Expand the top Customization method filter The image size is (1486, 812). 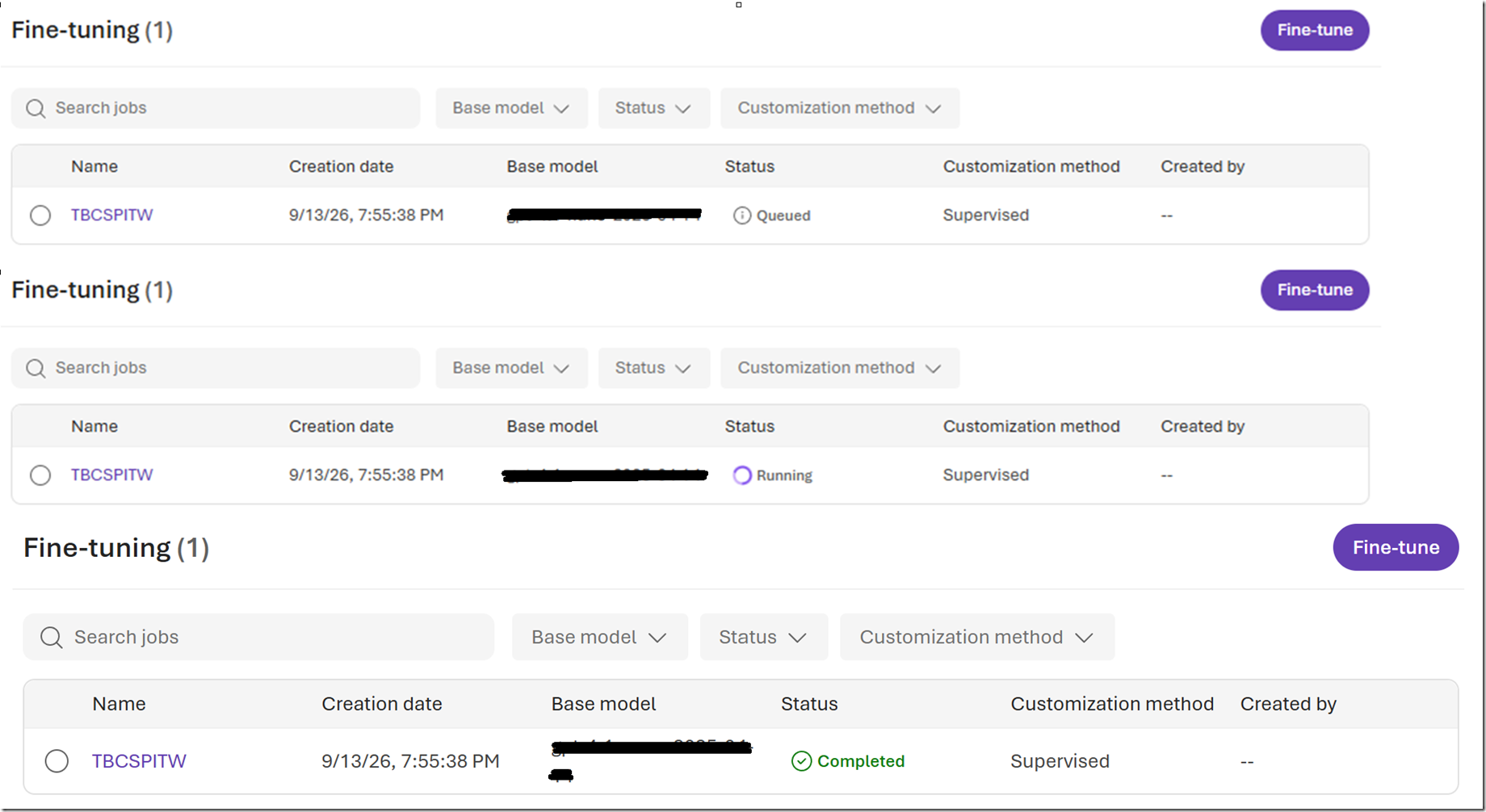(840, 108)
